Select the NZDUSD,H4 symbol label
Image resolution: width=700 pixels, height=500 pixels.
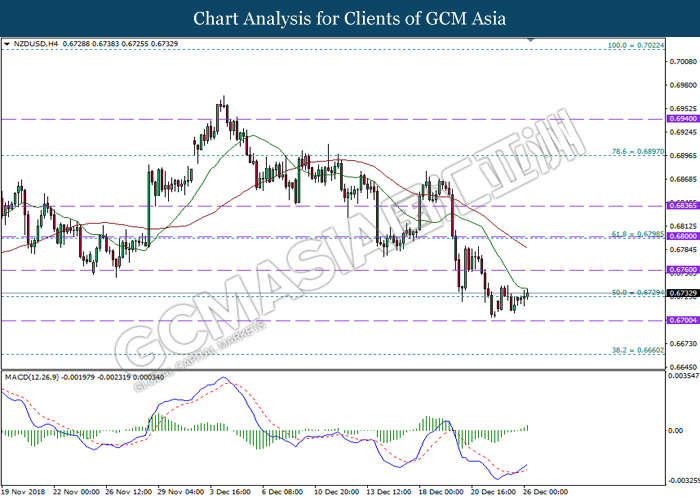click(36, 44)
